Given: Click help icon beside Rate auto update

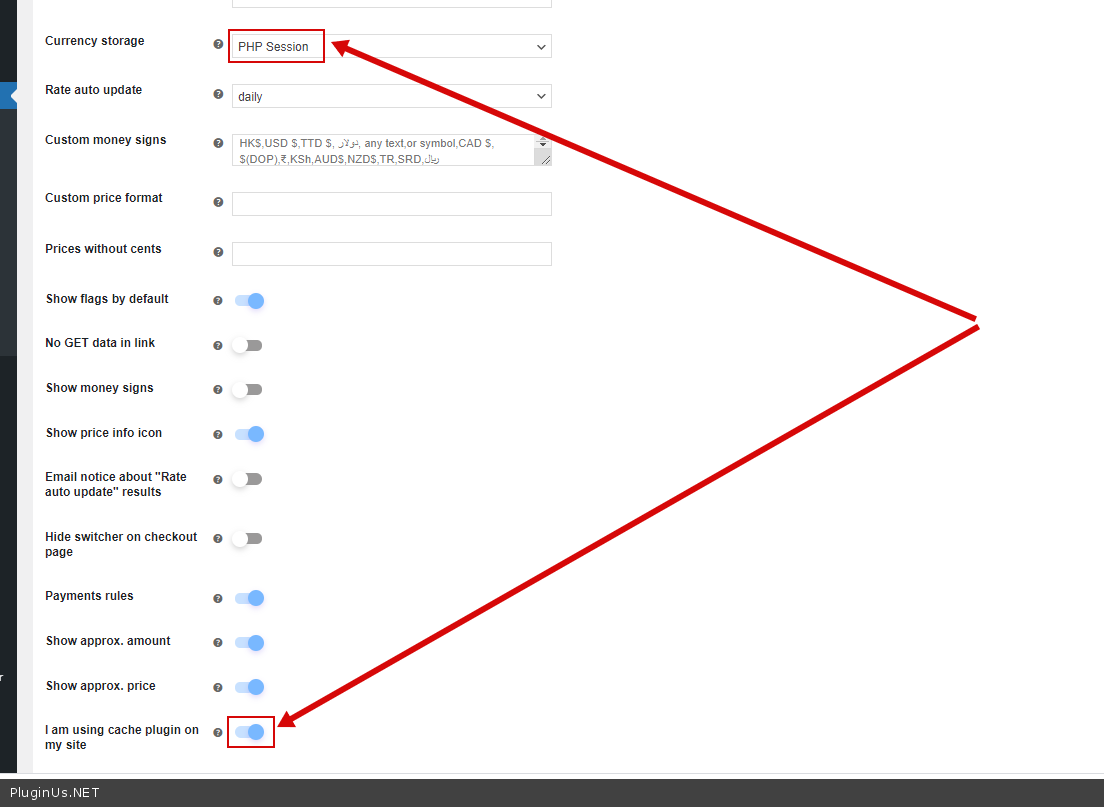Looking at the screenshot, I should [218, 94].
